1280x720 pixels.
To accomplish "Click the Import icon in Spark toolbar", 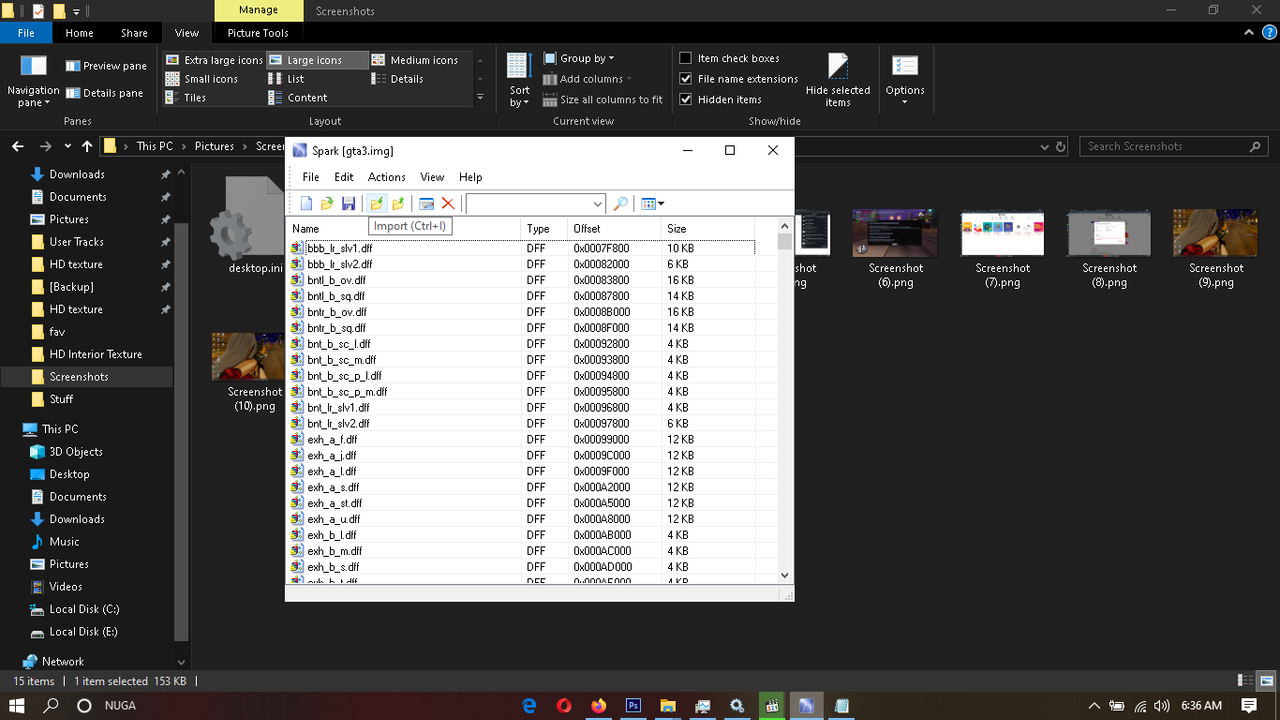I will [x=377, y=204].
